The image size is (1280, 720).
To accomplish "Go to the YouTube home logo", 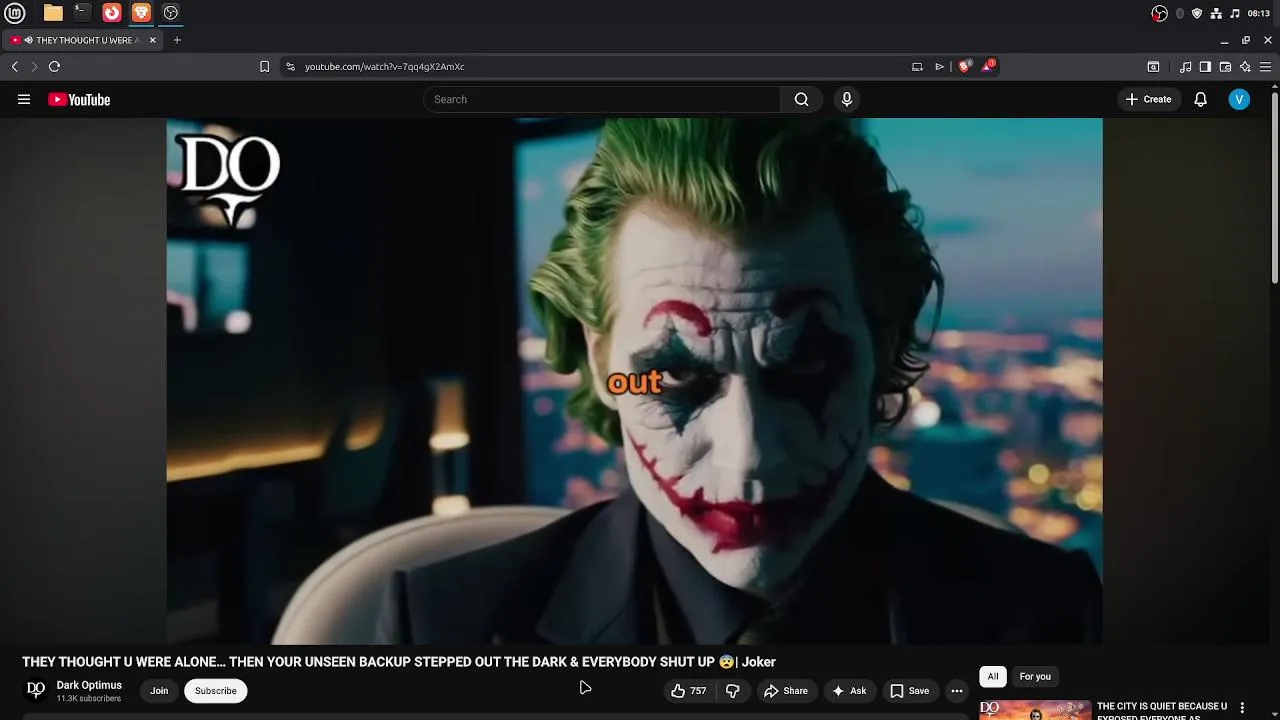I will pos(79,100).
